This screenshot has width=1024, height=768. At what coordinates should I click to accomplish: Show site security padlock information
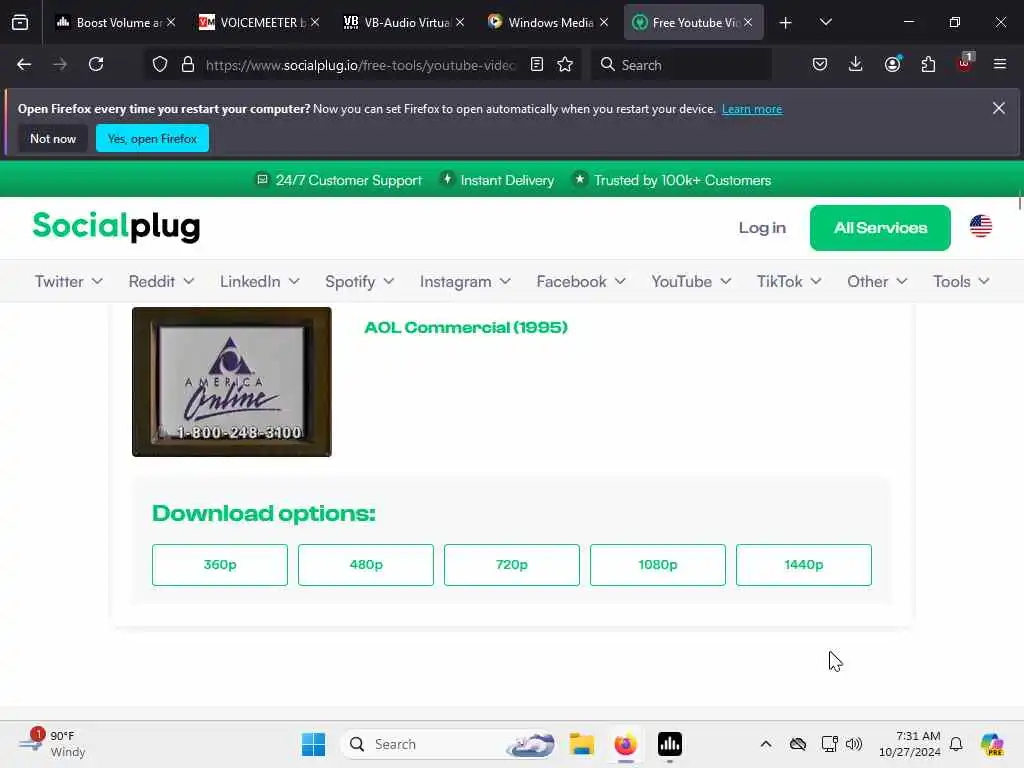(x=188, y=64)
